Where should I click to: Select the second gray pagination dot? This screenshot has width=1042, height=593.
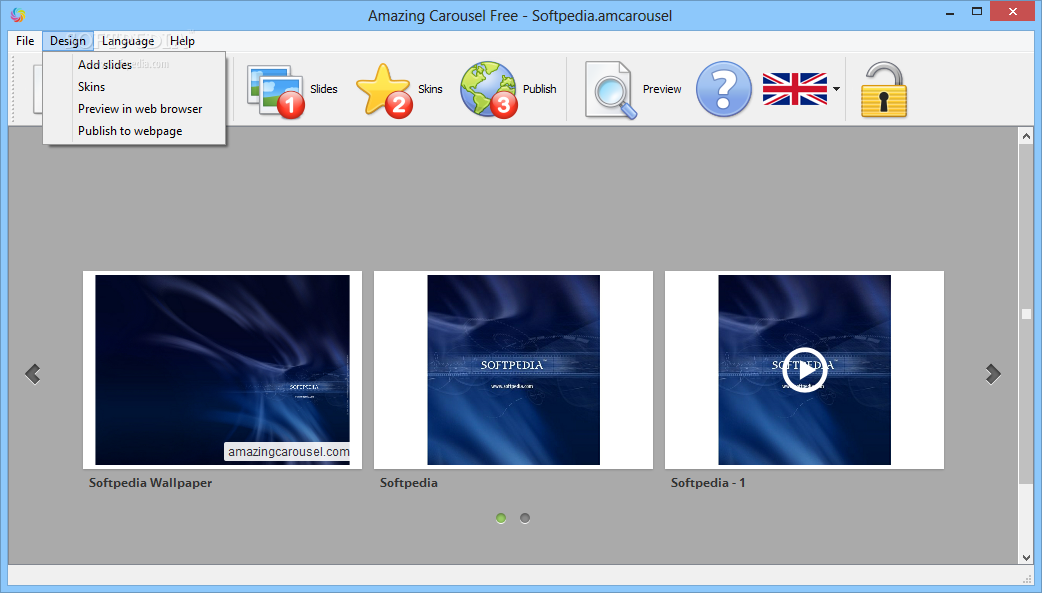click(525, 518)
